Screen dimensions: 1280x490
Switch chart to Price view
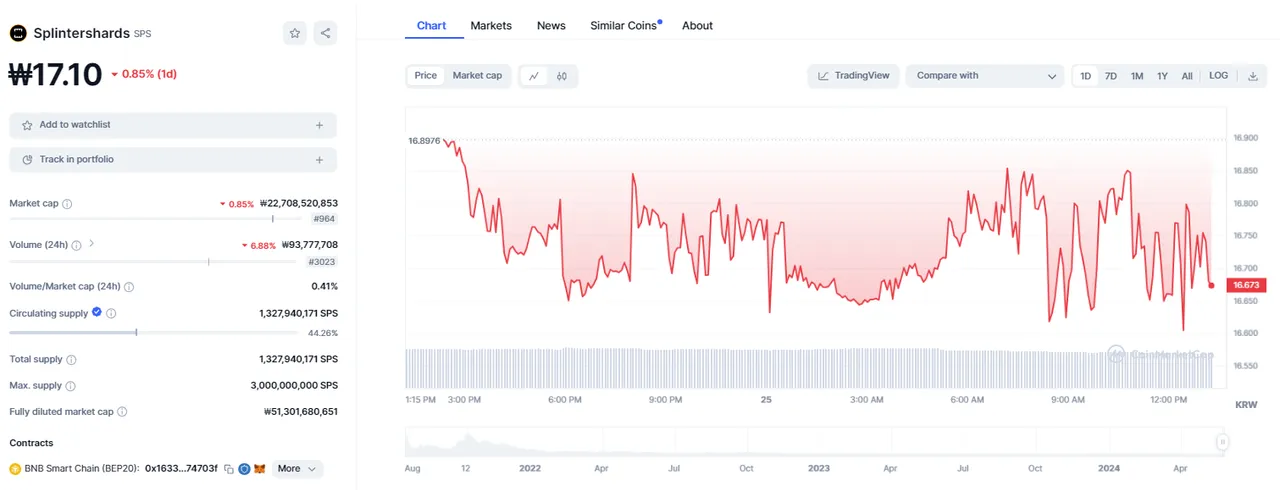click(x=426, y=76)
